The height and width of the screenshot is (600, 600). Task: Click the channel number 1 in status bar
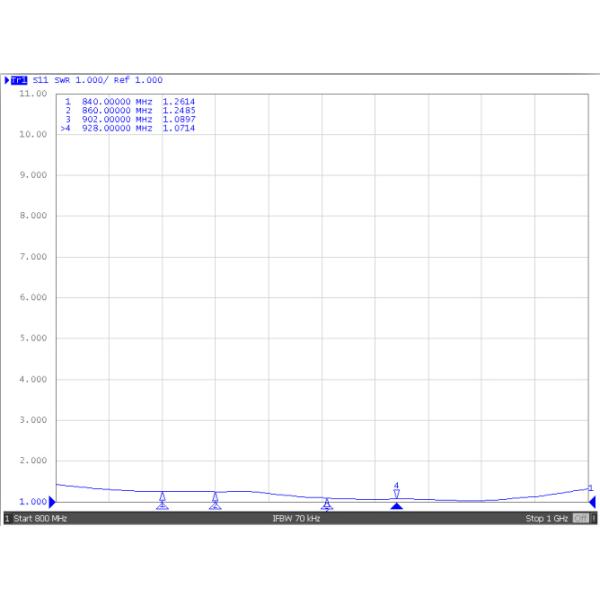pyautogui.click(x=7, y=518)
